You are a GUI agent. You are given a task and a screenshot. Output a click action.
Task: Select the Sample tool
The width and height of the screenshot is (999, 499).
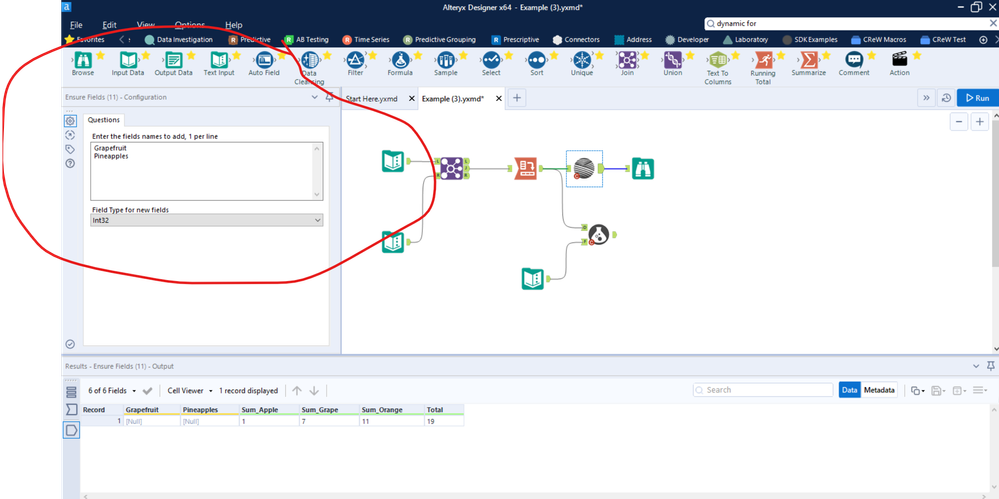coord(446,61)
